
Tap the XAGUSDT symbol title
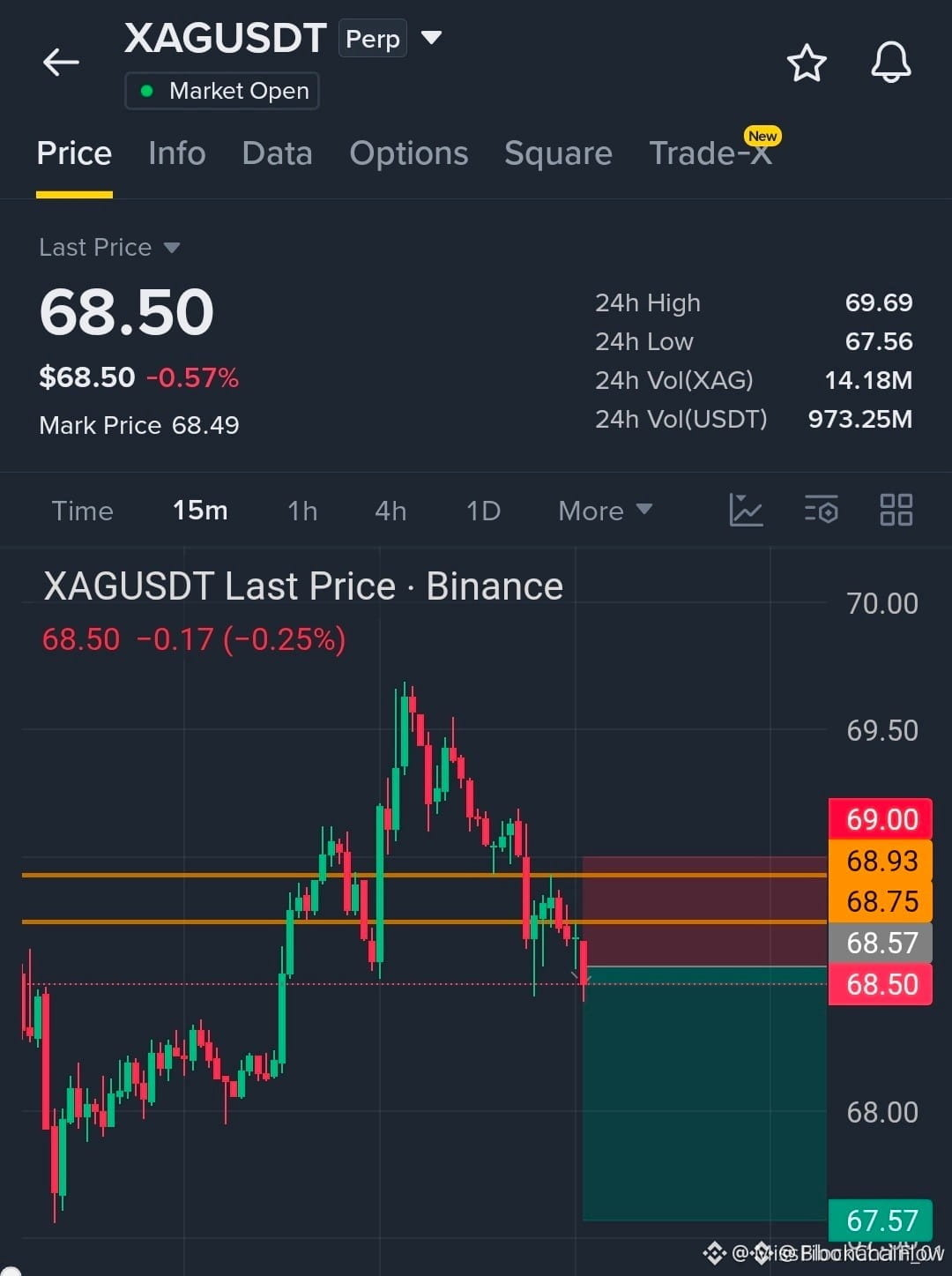pyautogui.click(x=226, y=38)
